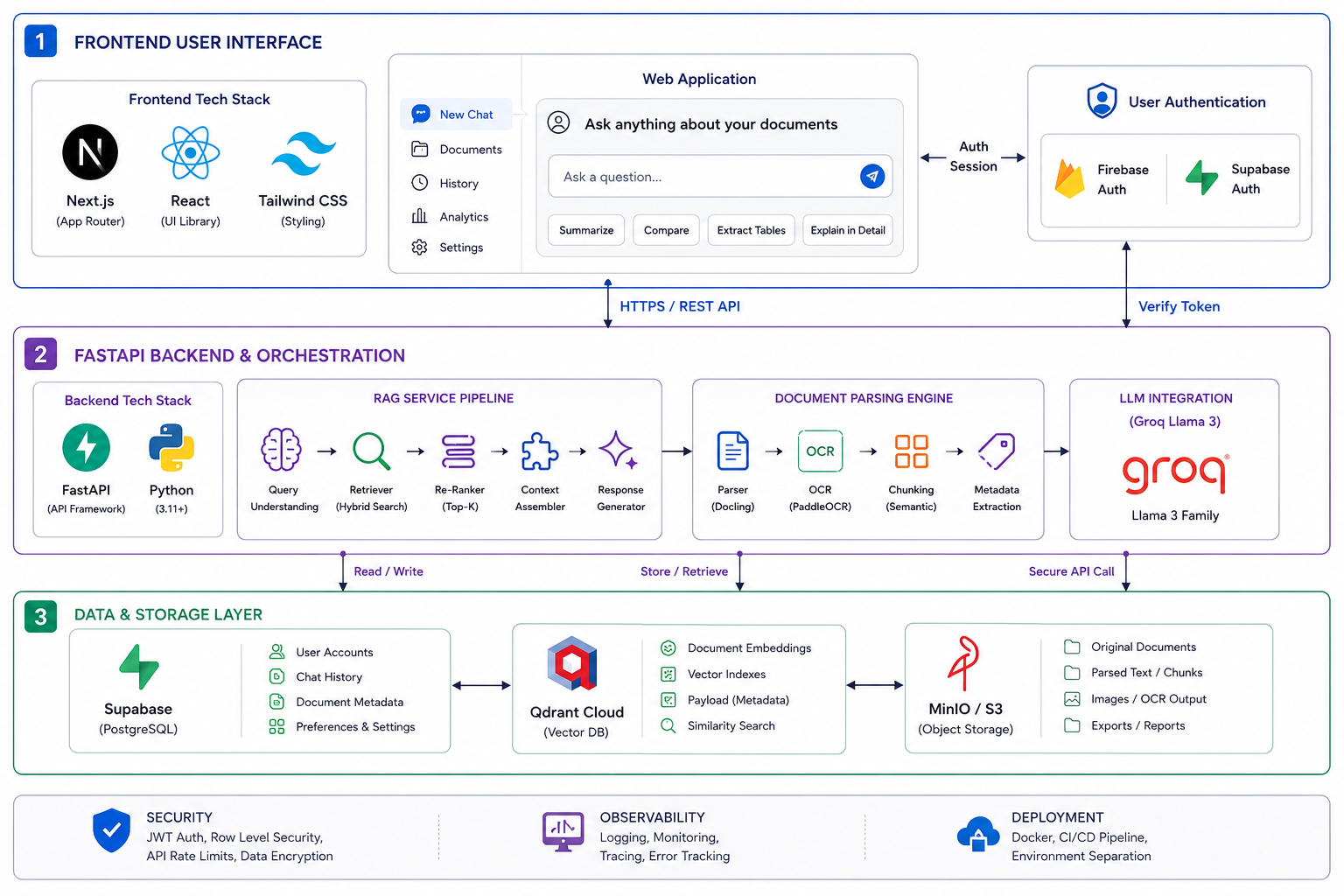Screen dimensions: 1344x896
Task: Select the 'RAG SERVICE PIPELINE' heading
Action: pos(444,398)
